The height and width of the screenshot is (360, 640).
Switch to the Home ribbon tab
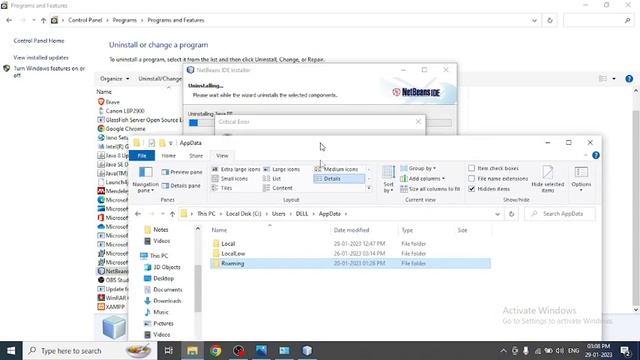click(x=168, y=156)
